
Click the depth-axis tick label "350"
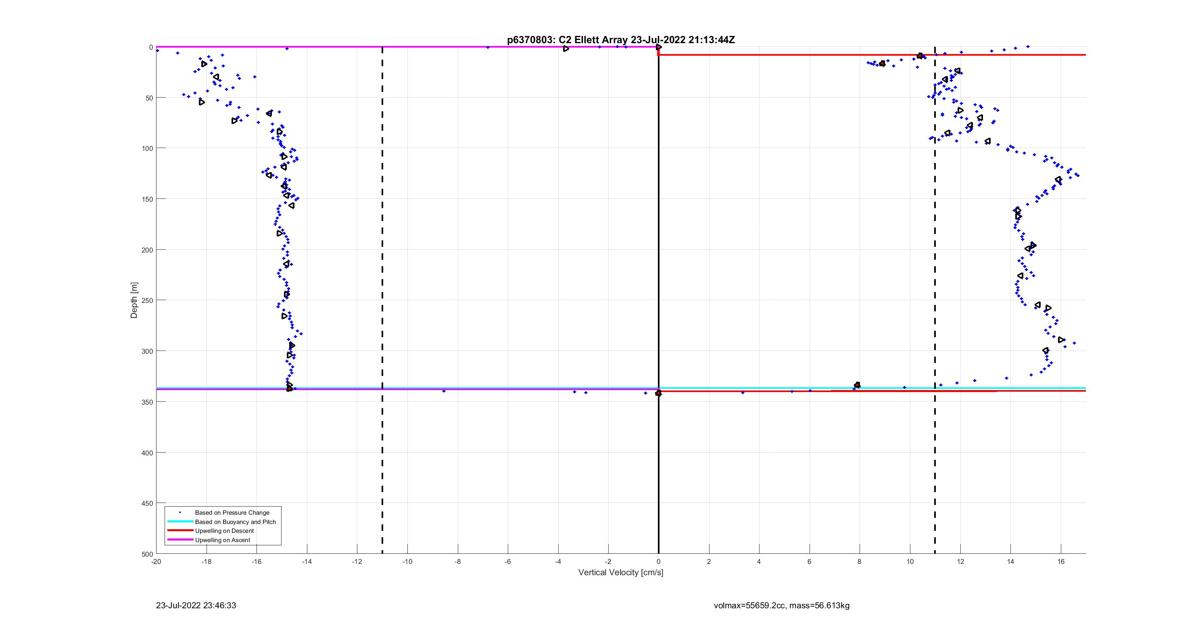[146, 402]
